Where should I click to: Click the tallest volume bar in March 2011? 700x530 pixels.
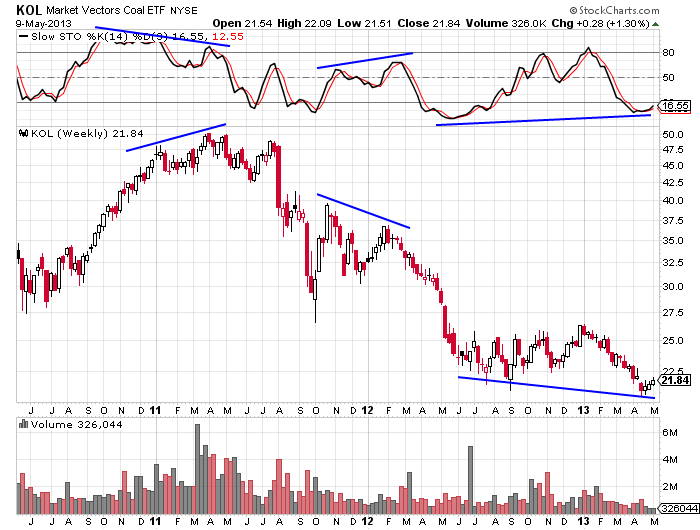[x=197, y=469]
